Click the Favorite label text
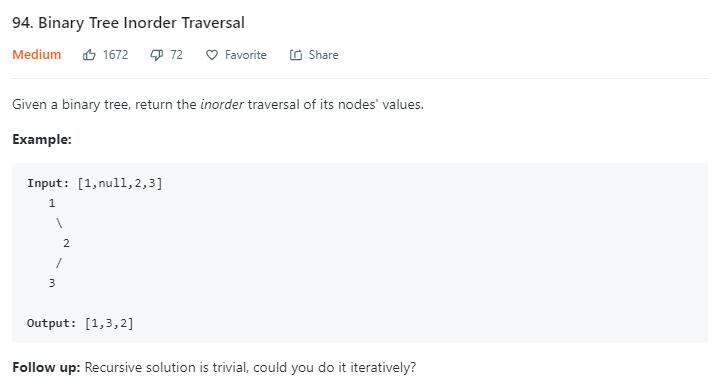The height and width of the screenshot is (388, 720). (246, 55)
